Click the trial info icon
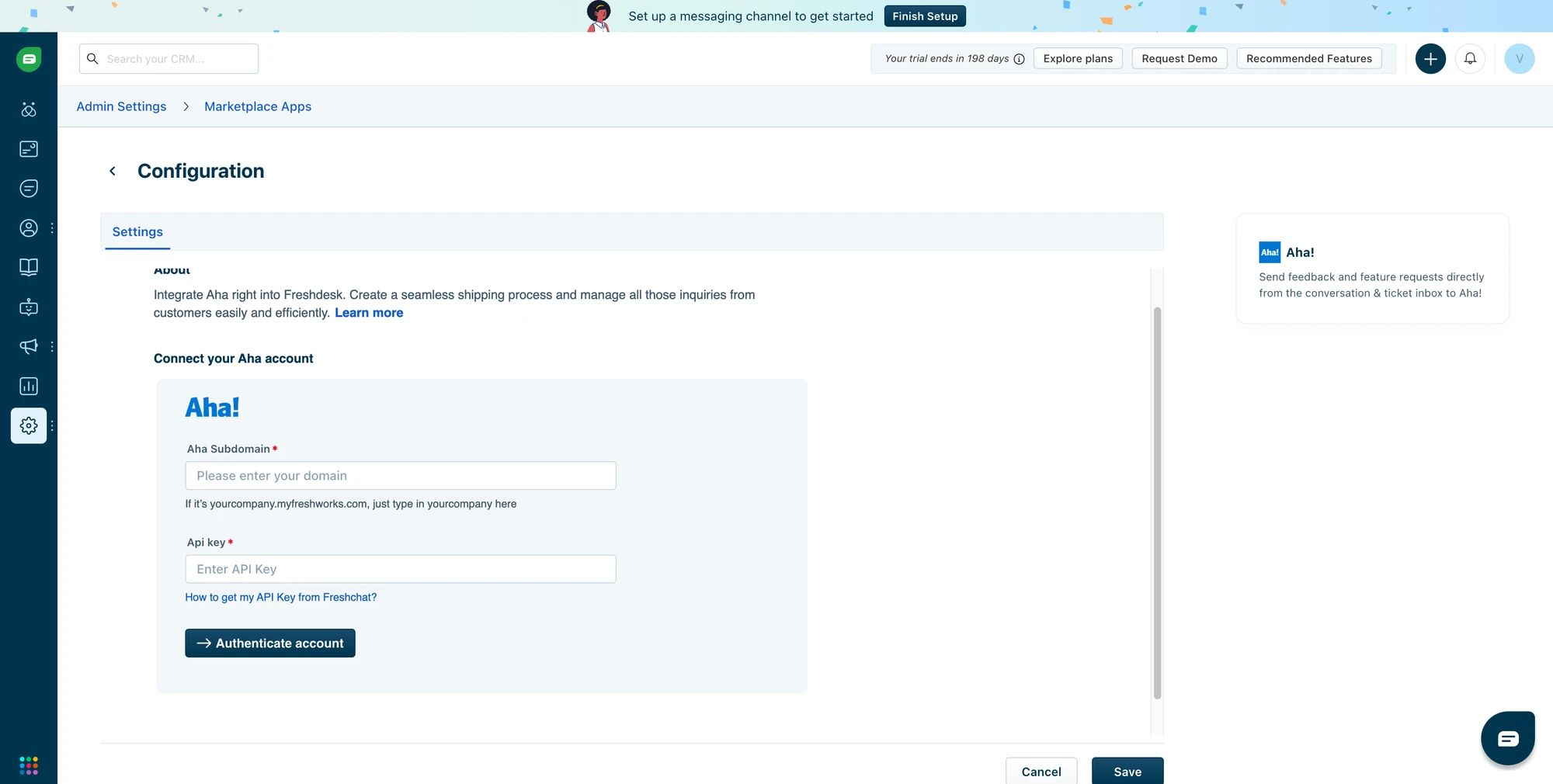The image size is (1553, 784). point(1019,59)
